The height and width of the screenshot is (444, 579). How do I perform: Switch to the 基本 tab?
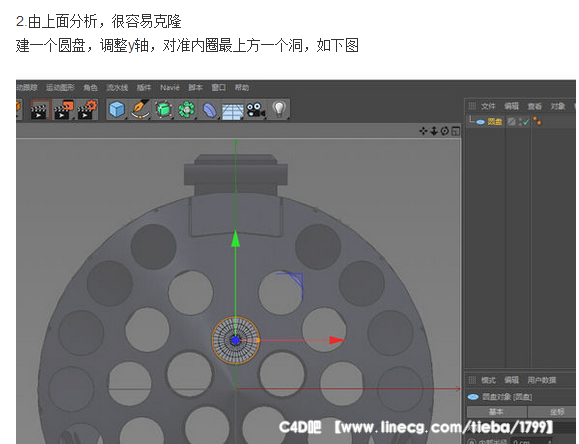[x=496, y=411]
